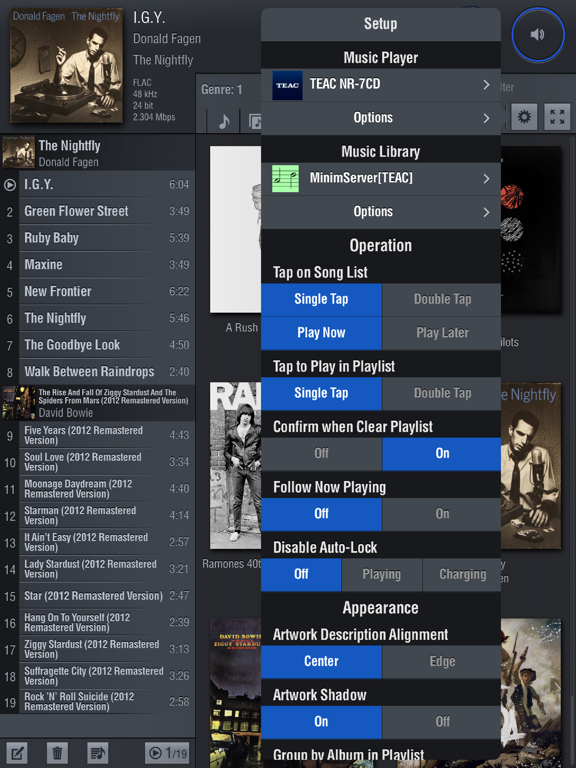Viewport: 576px width, 768px height.
Task: Open the gear settings icon
Action: (x=524, y=117)
